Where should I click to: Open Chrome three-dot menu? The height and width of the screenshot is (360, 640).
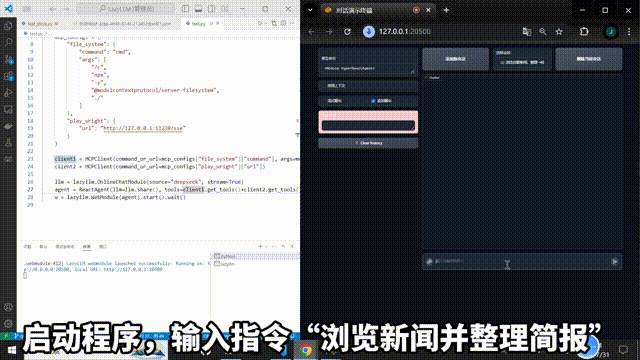[x=629, y=31]
